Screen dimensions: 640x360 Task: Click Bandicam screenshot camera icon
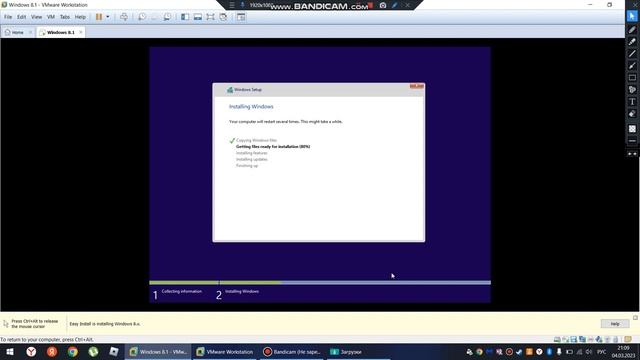point(383,5)
